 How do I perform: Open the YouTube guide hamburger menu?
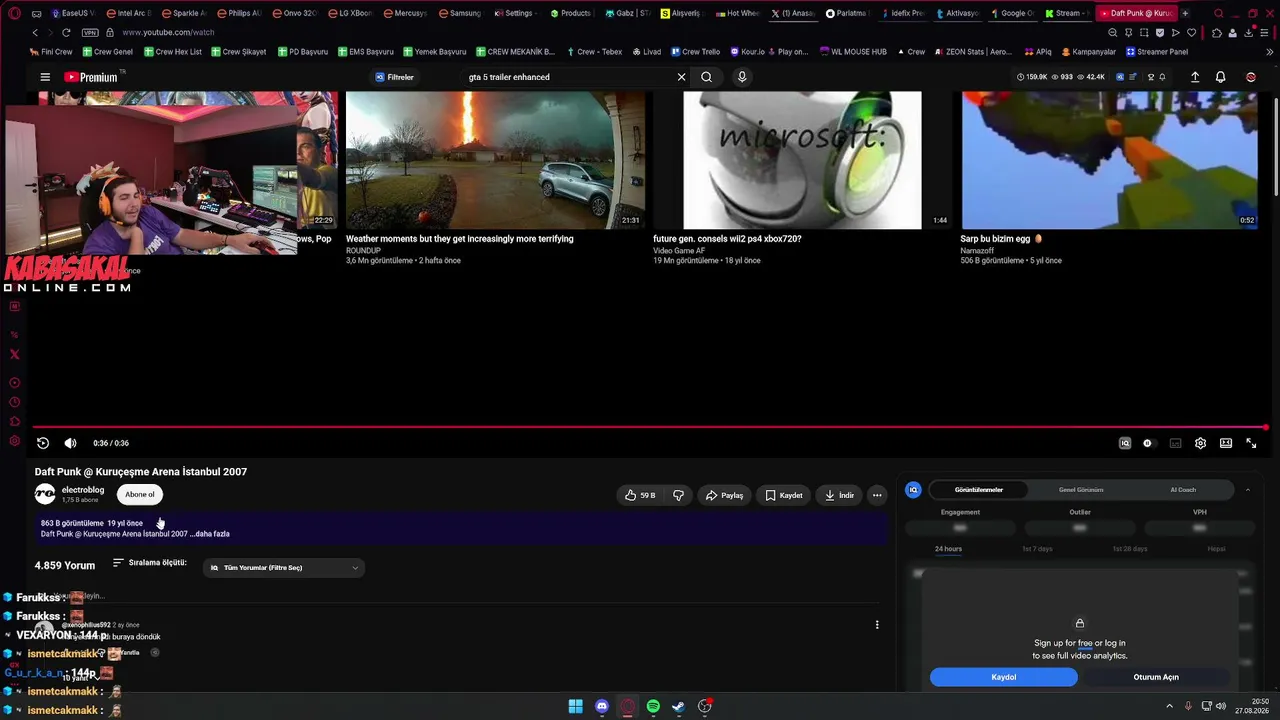[x=45, y=77]
